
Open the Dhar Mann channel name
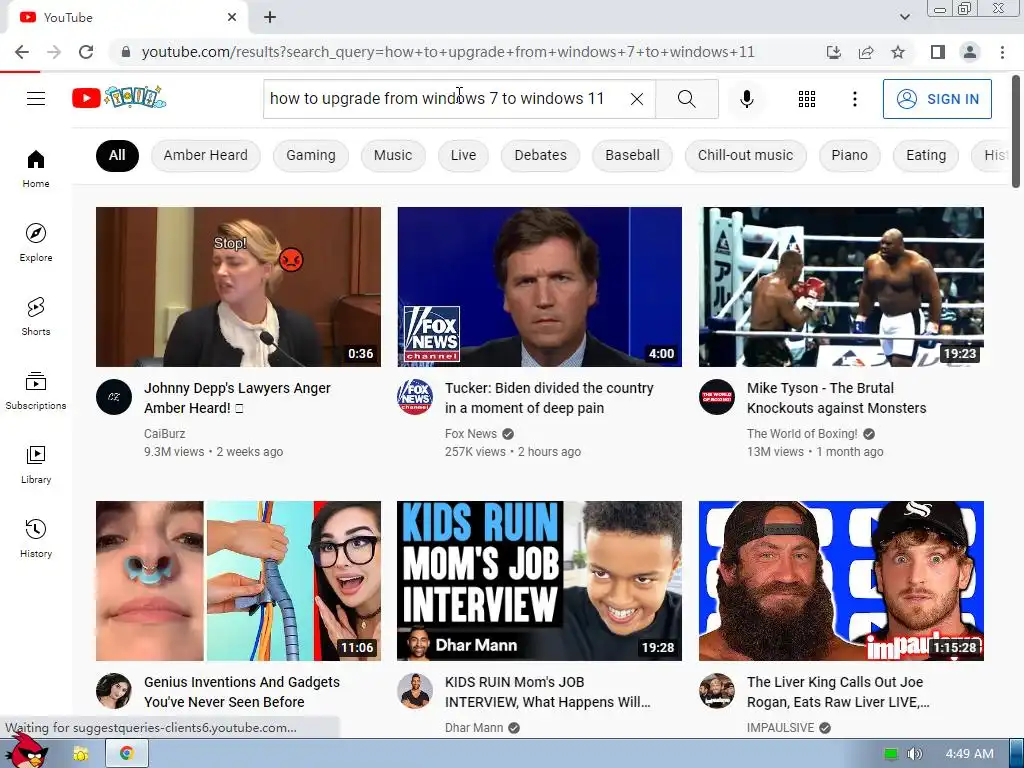pyautogui.click(x=474, y=728)
